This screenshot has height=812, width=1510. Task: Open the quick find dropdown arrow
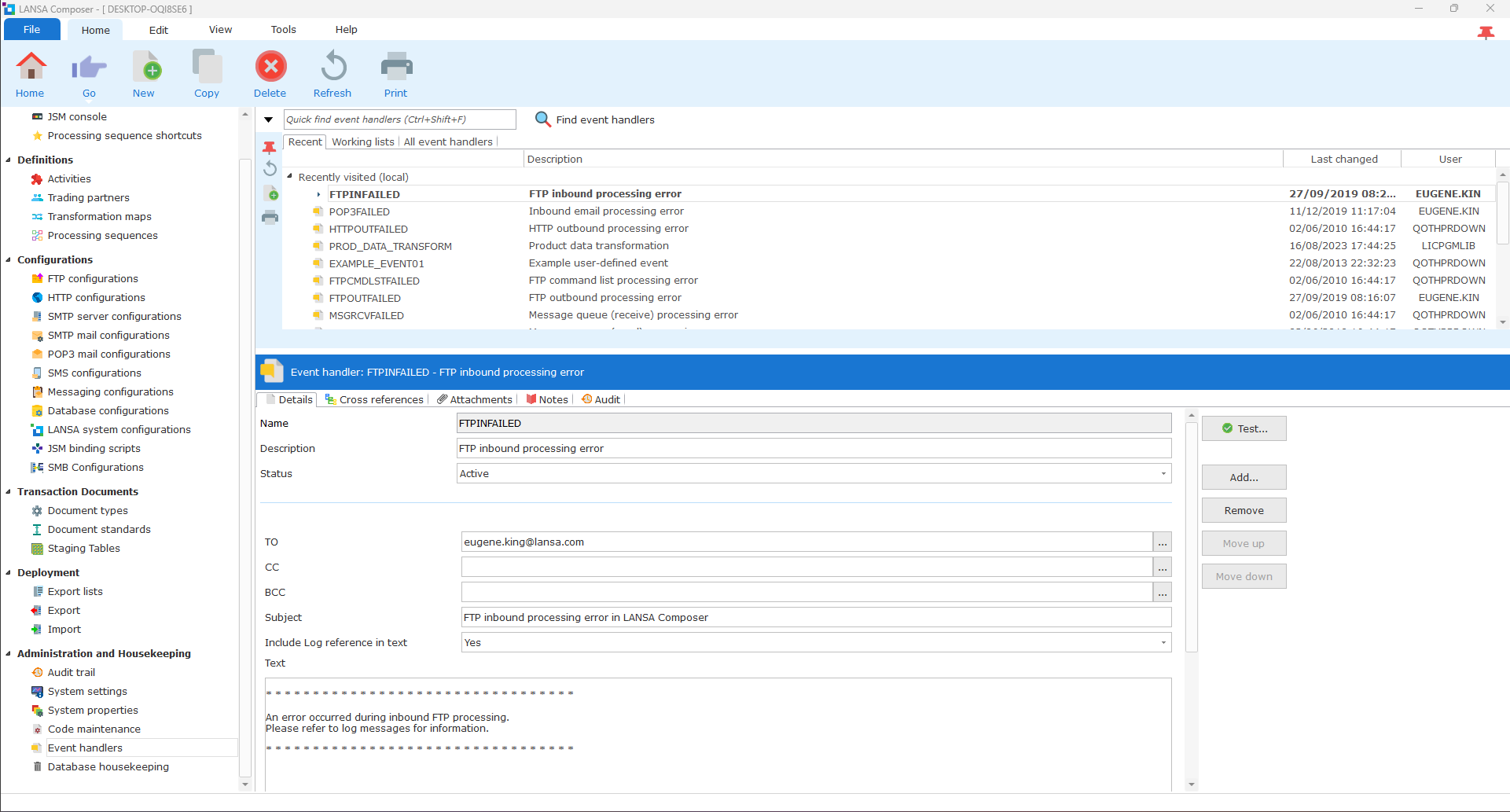[x=269, y=119]
